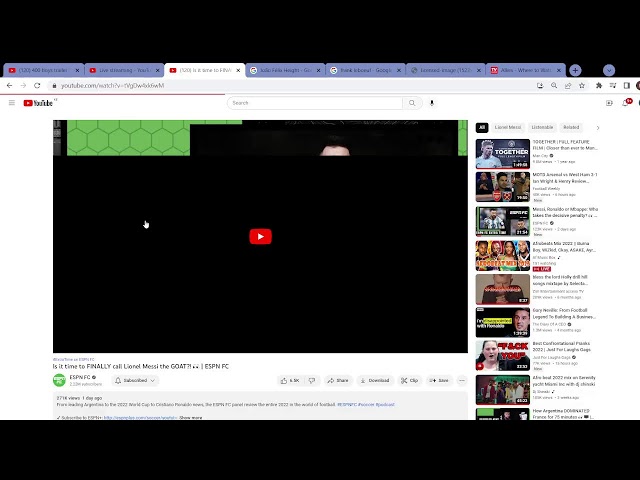The height and width of the screenshot is (480, 640).
Task: Open the 'TOGETHER | FULL FEATURE FILM' thumbnail
Action: click(502, 154)
